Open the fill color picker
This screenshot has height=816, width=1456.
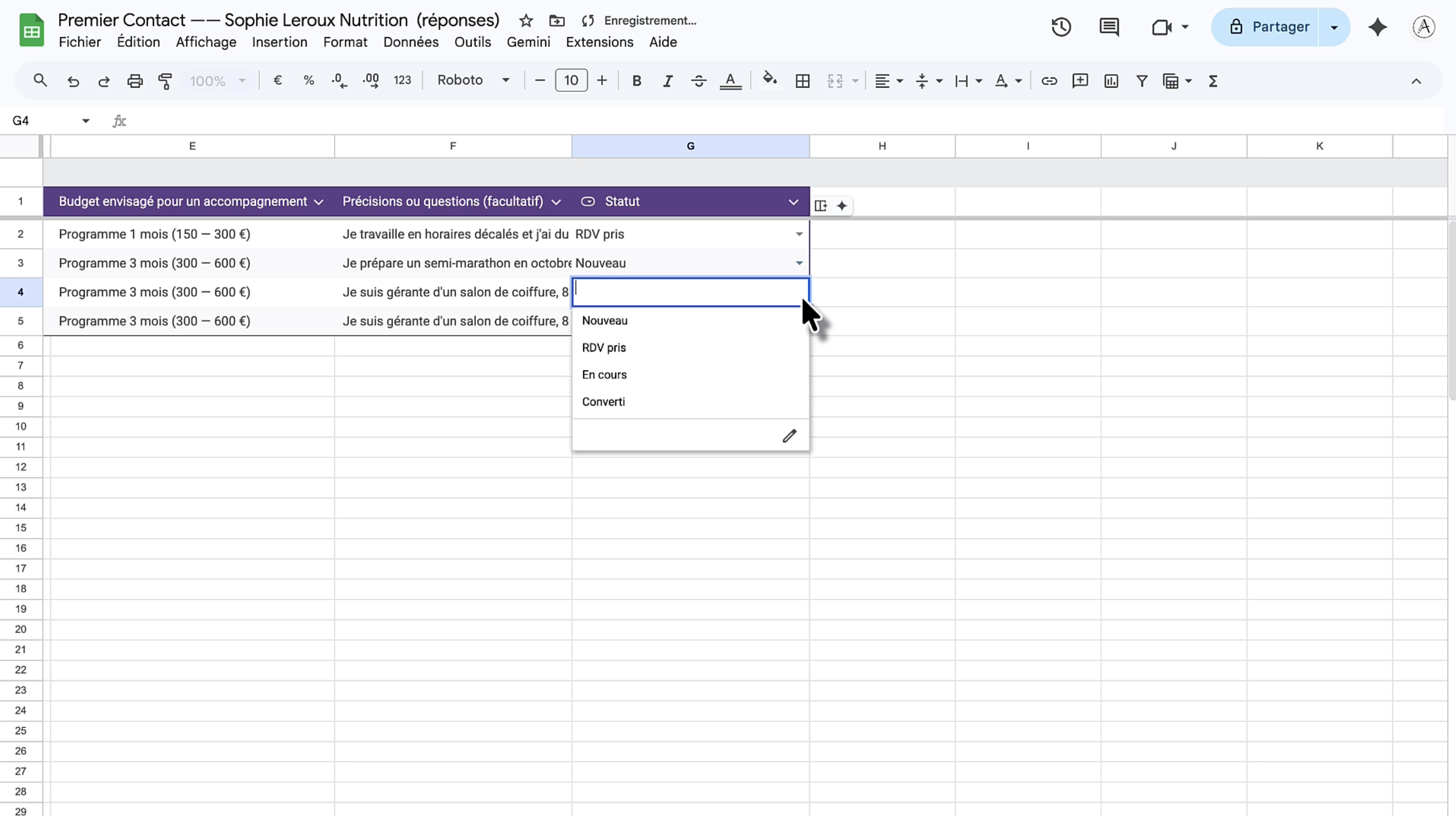point(769,80)
